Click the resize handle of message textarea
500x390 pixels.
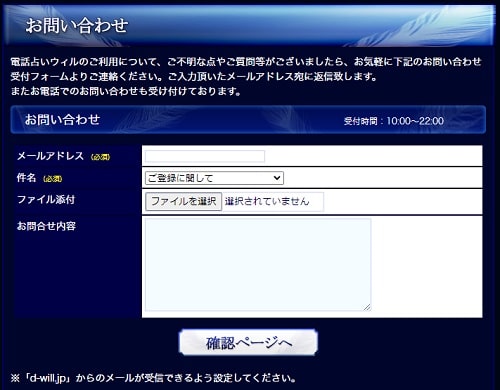point(367,307)
